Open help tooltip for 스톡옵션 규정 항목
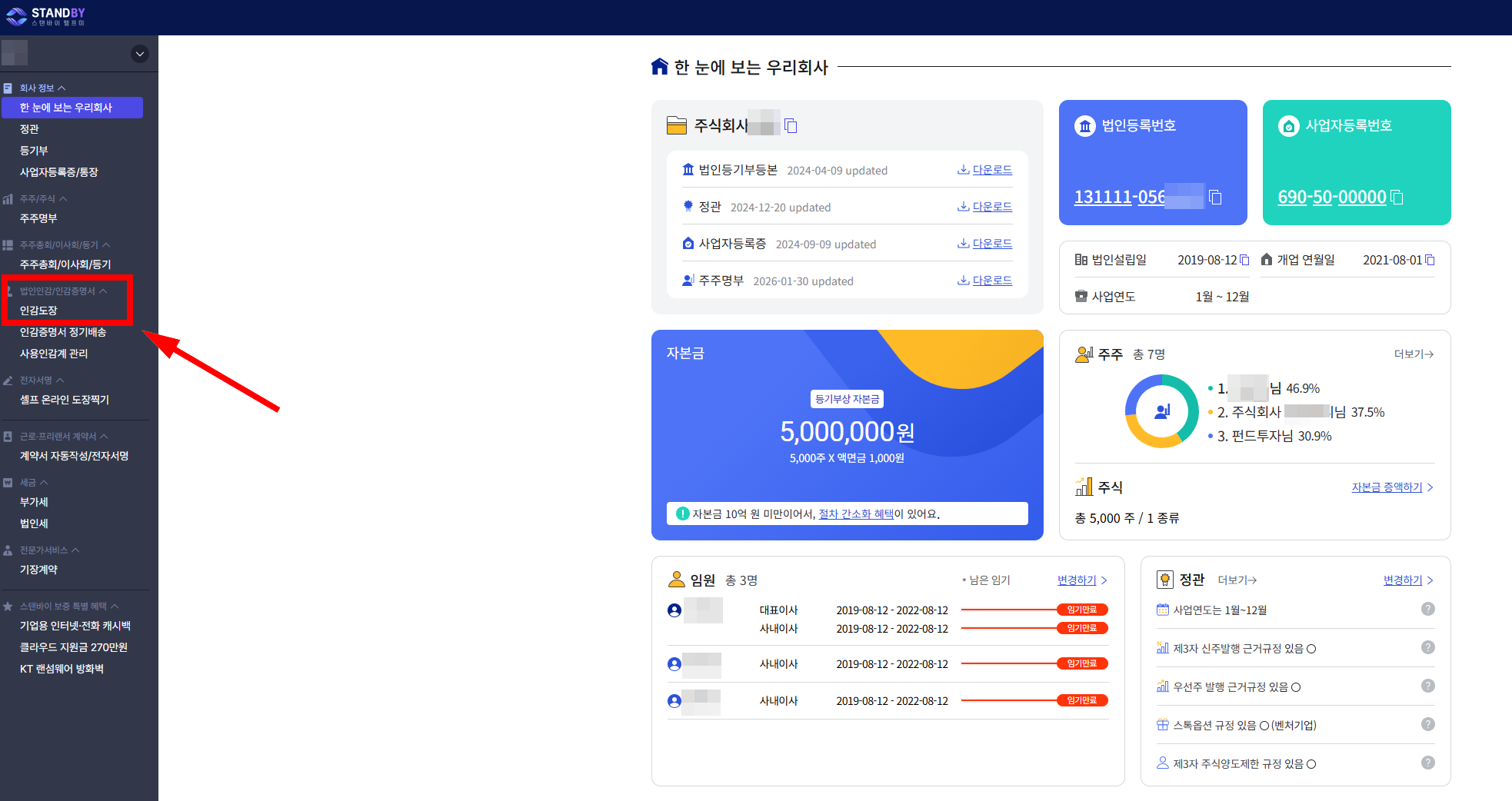The height and width of the screenshot is (801, 1512). coord(1428,724)
